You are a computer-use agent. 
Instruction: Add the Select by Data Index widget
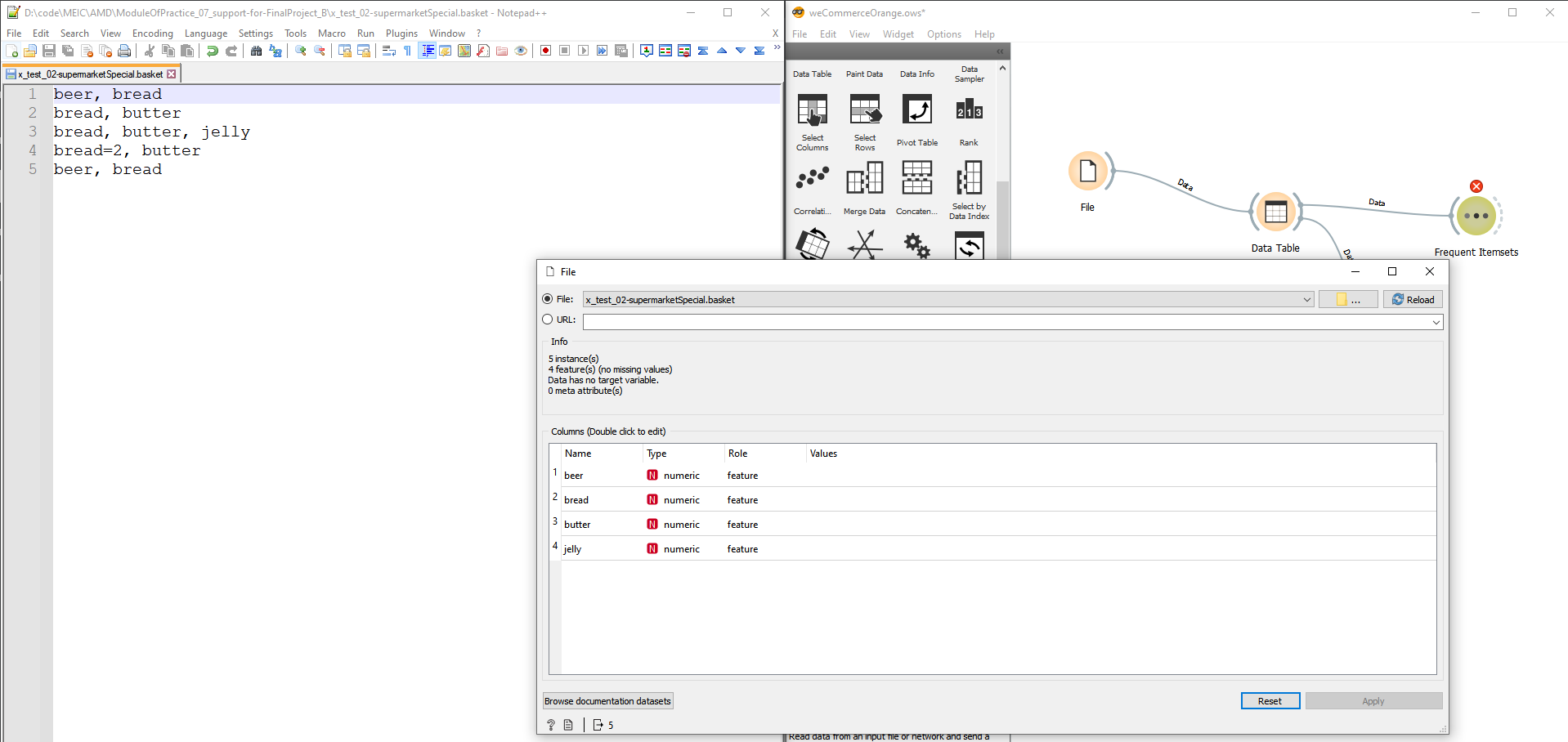[x=970, y=191]
